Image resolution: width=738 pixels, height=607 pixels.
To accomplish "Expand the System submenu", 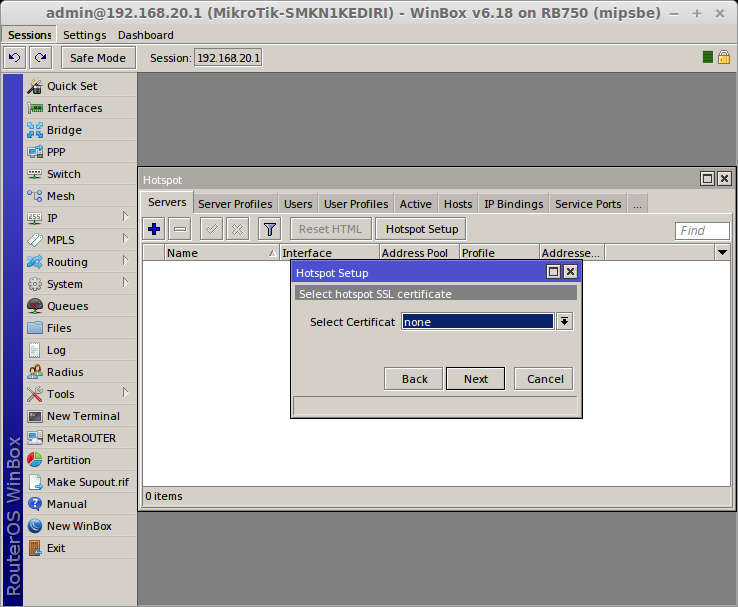I will pos(125,283).
